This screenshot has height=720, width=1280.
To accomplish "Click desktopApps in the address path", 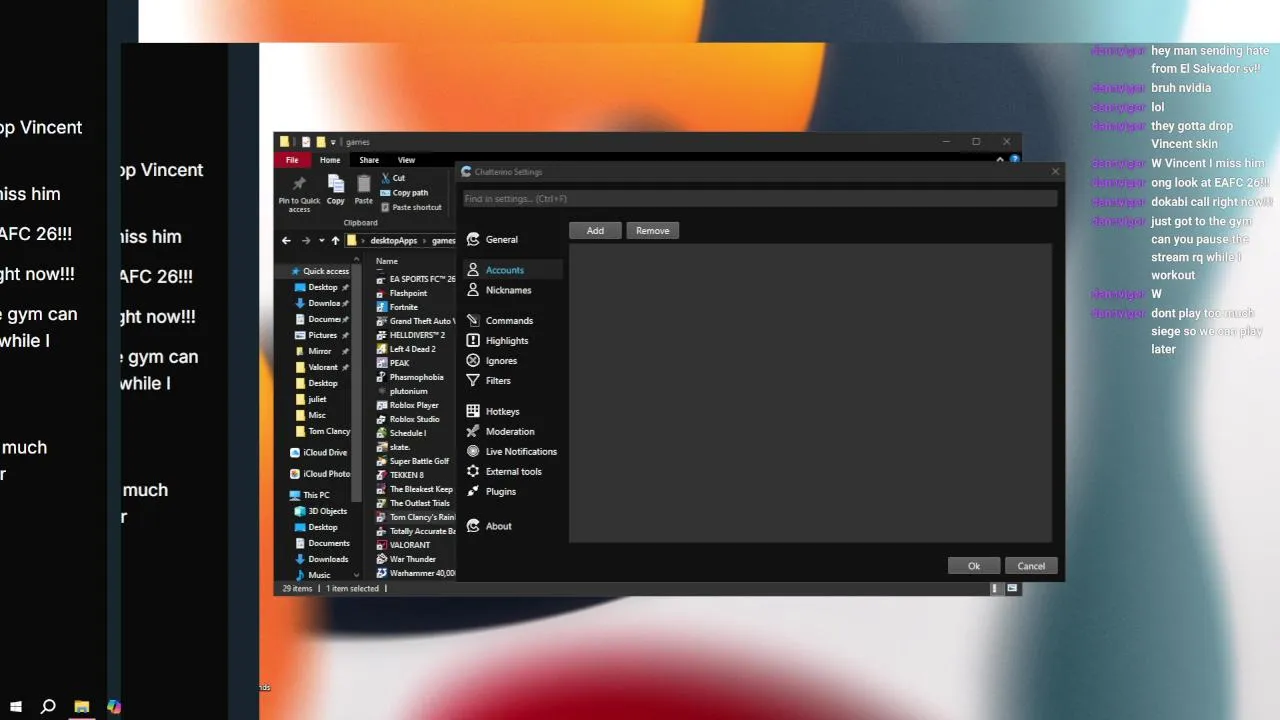I will click(x=394, y=241).
